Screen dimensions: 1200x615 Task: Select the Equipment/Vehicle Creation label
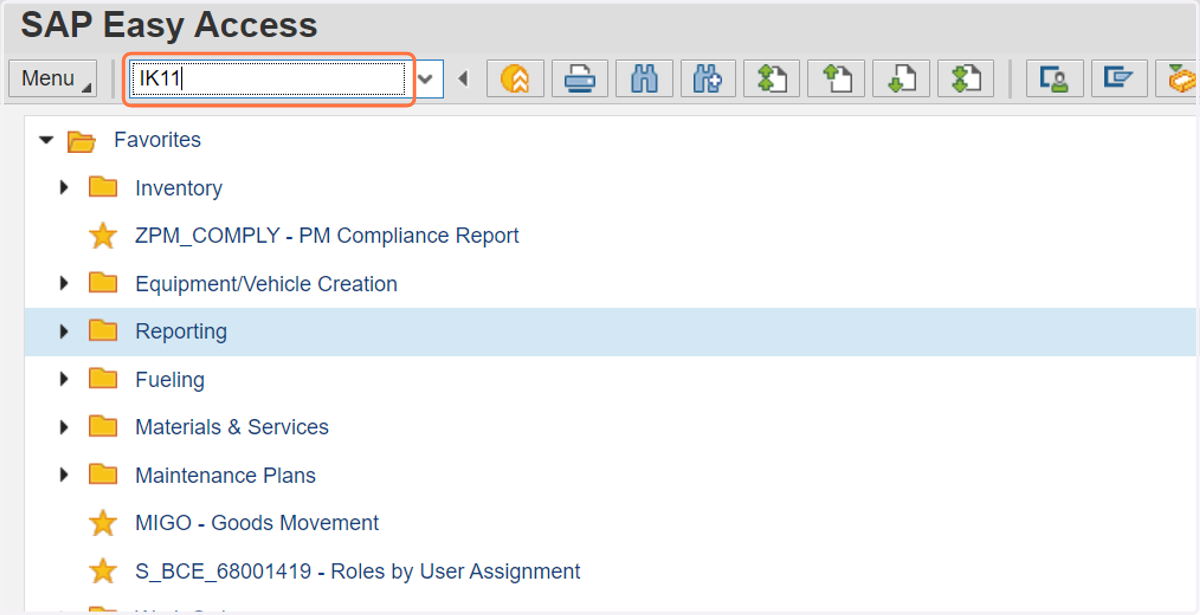tap(266, 284)
